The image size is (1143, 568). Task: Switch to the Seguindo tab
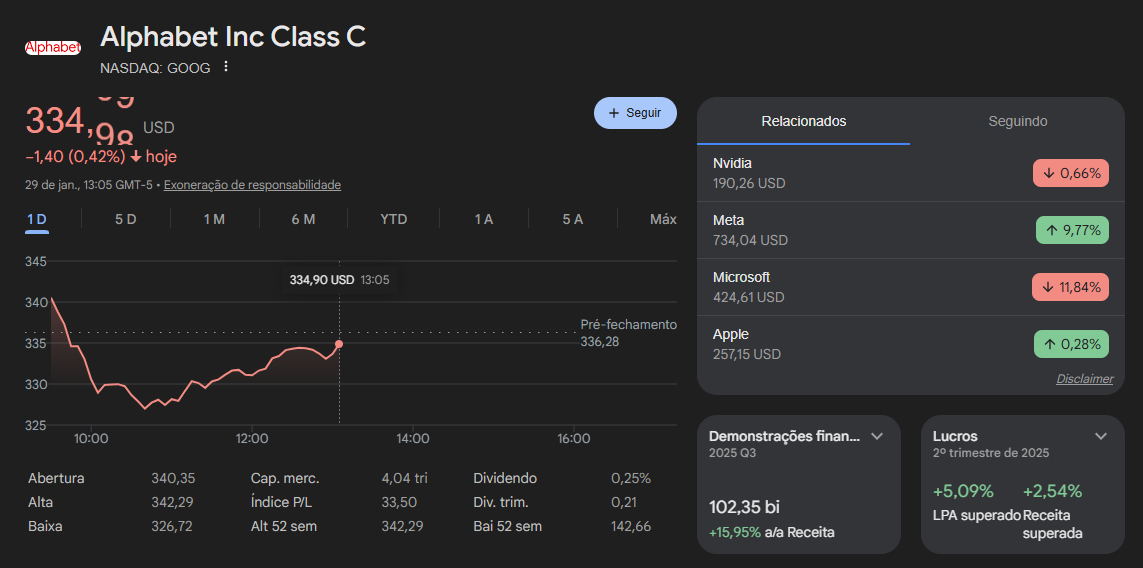(x=1017, y=121)
